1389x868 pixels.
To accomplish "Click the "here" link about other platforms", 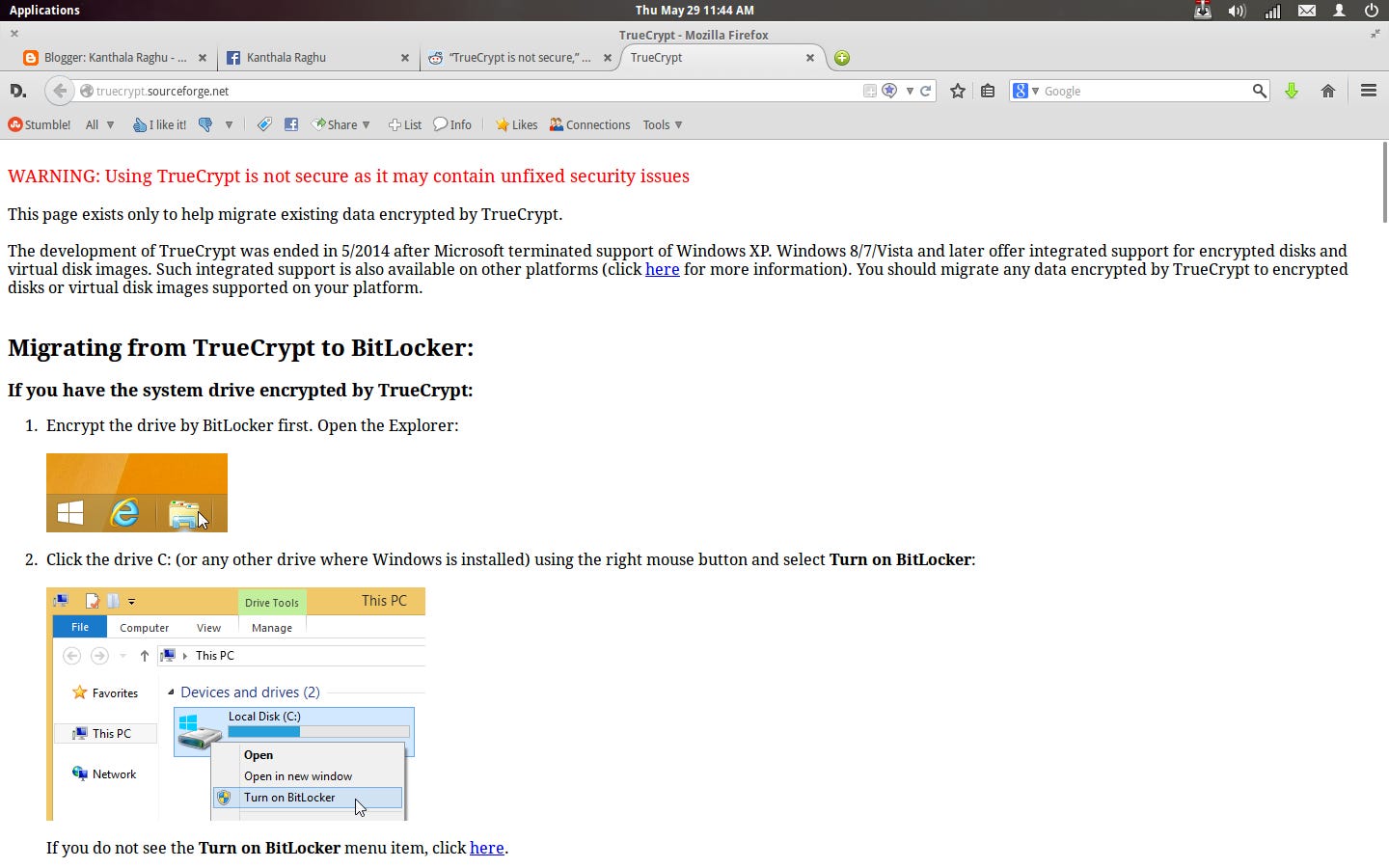I will pos(662,269).
